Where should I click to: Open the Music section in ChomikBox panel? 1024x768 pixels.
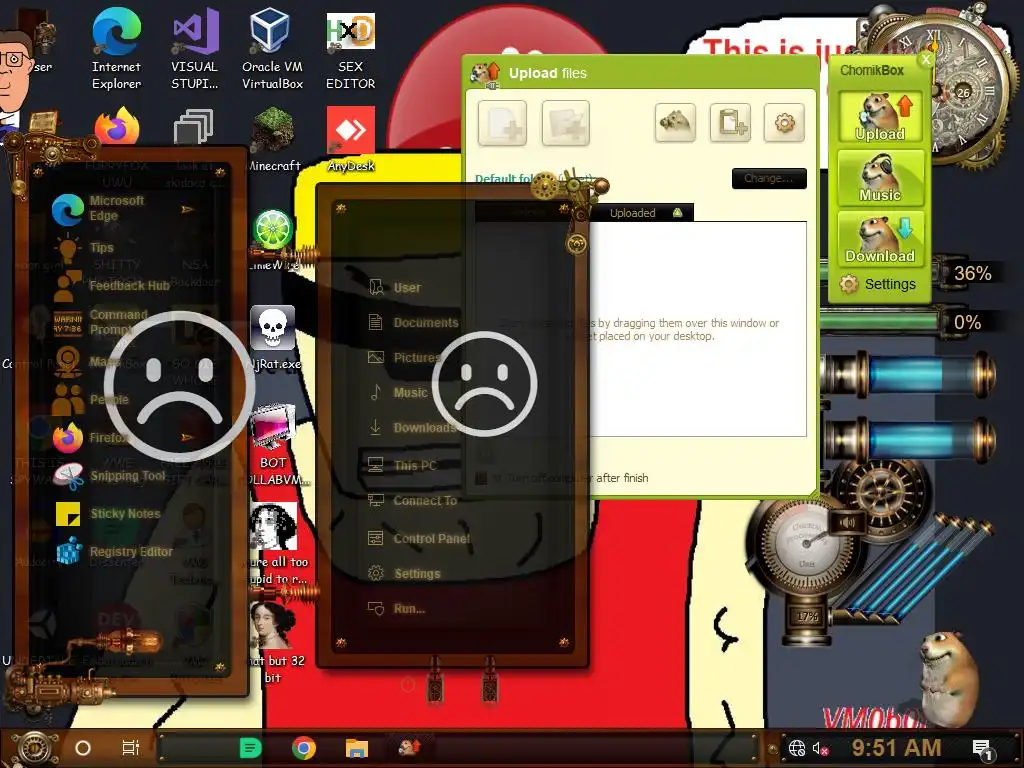click(x=880, y=178)
